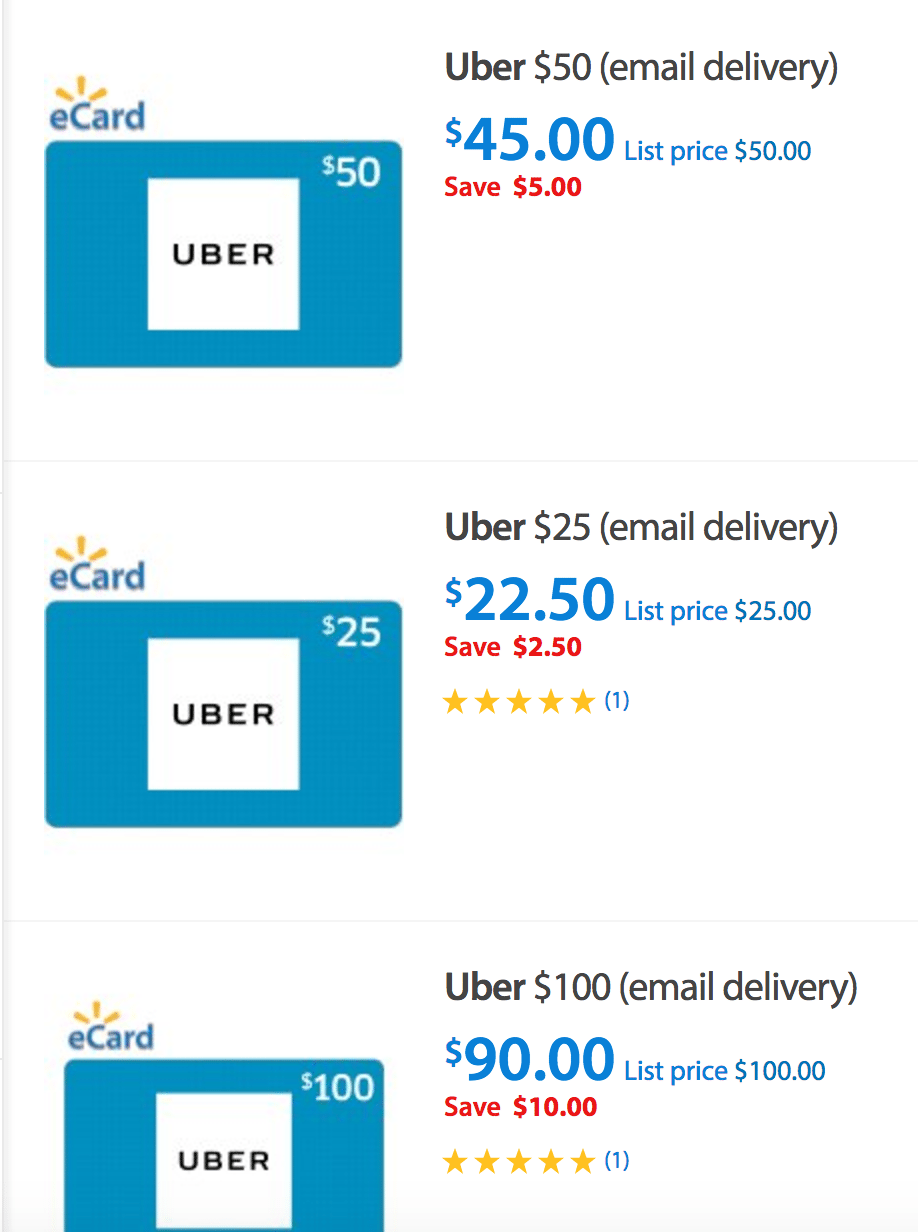The width and height of the screenshot is (918, 1232).
Task: Click the $45.00 price
Action: (x=530, y=140)
